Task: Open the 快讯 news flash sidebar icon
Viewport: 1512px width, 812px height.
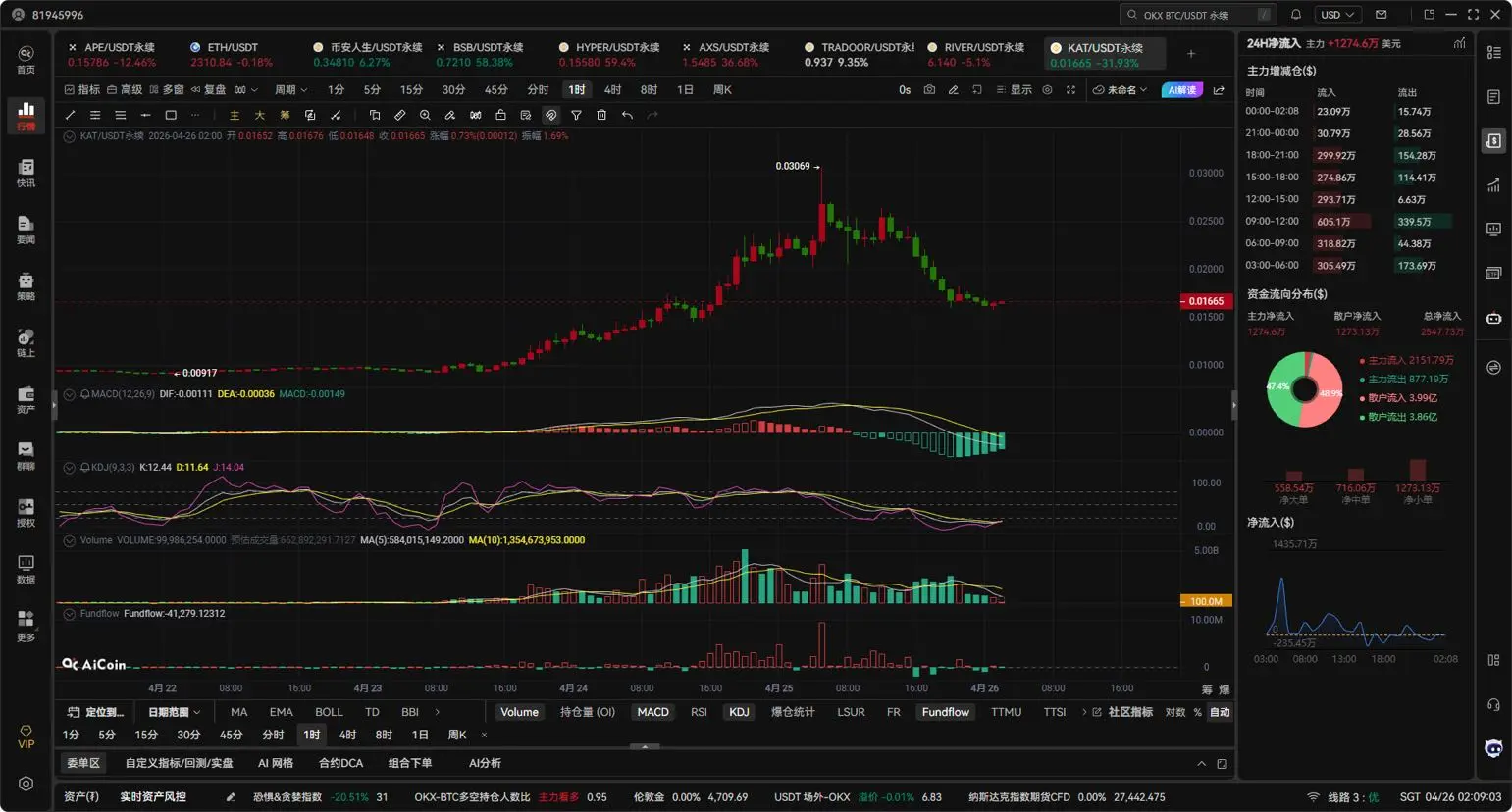Action: click(26, 173)
